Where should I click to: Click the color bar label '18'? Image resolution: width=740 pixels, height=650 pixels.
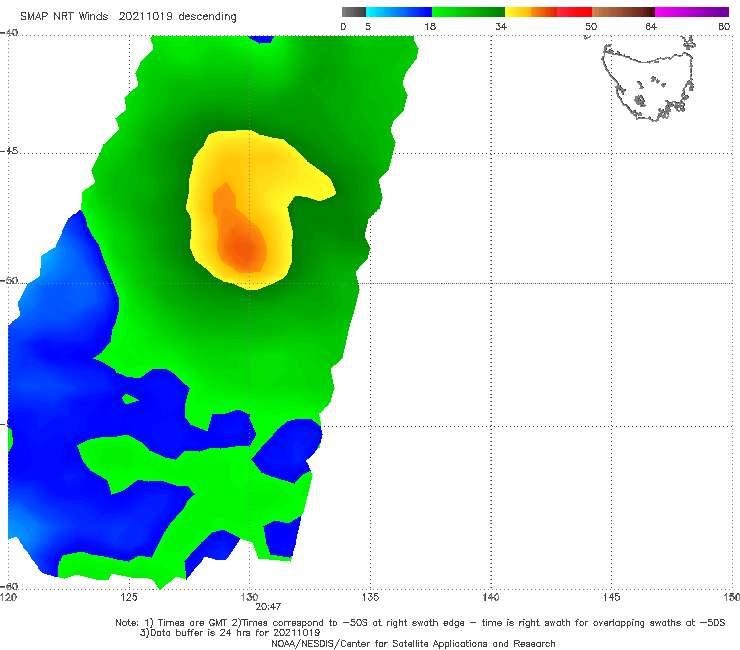[430, 26]
